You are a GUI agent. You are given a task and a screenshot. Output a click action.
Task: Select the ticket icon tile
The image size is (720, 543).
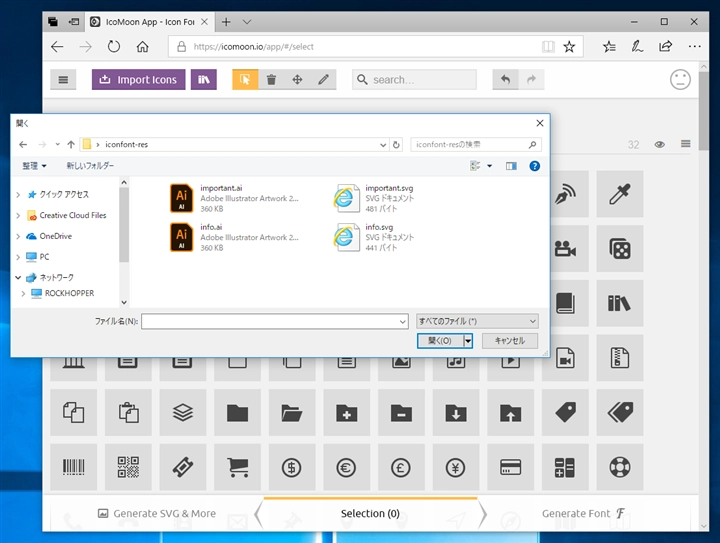(x=183, y=467)
